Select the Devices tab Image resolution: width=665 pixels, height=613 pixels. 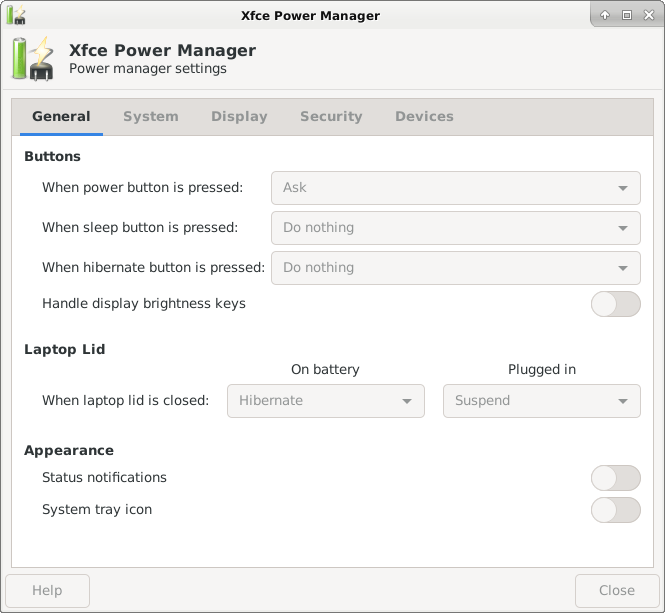(424, 117)
